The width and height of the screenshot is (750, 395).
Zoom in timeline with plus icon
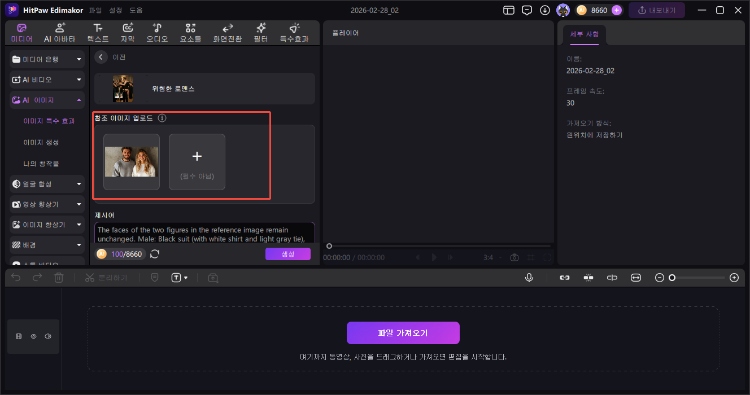pyautogui.click(x=734, y=278)
